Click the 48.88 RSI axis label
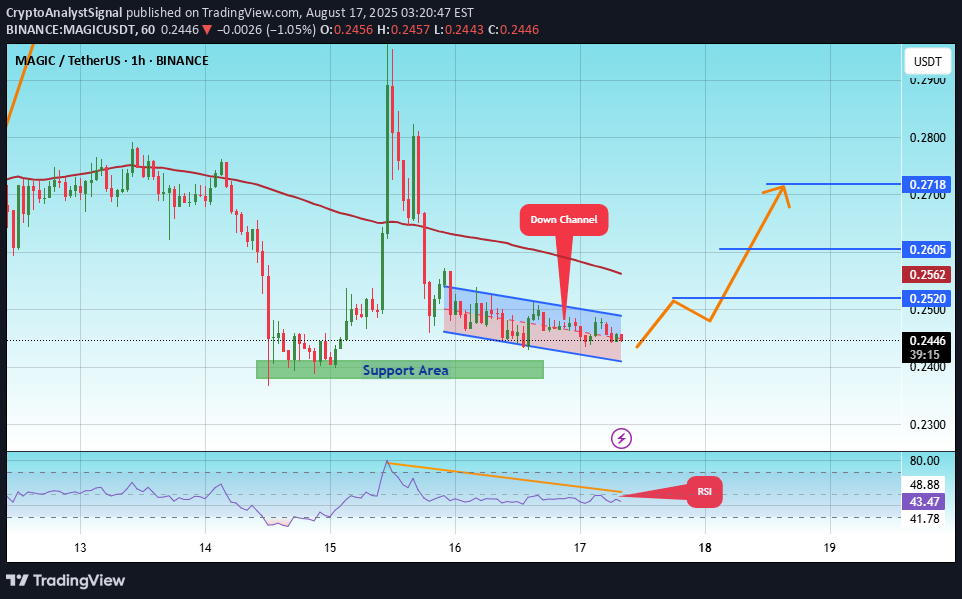Viewport: 962px width, 599px height. [x=925, y=484]
